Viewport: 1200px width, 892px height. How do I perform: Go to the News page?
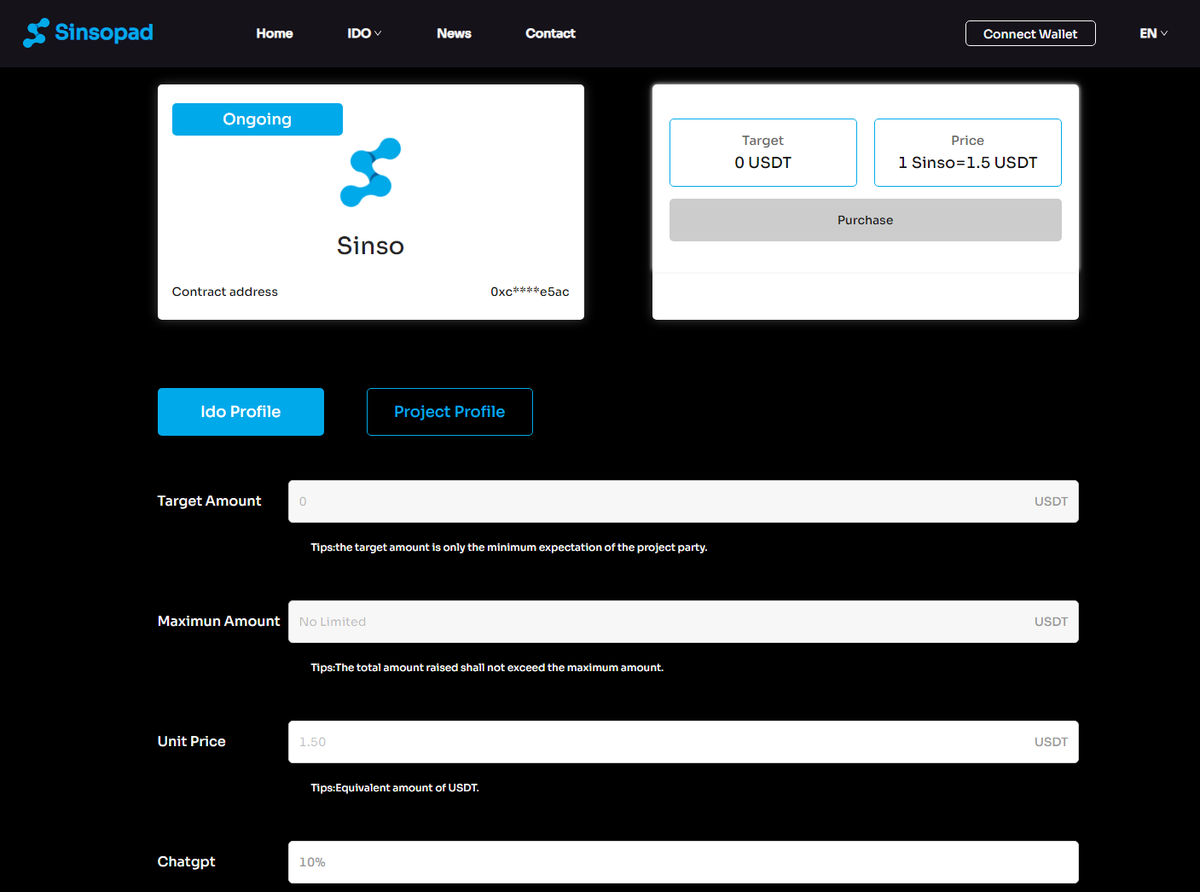click(454, 33)
